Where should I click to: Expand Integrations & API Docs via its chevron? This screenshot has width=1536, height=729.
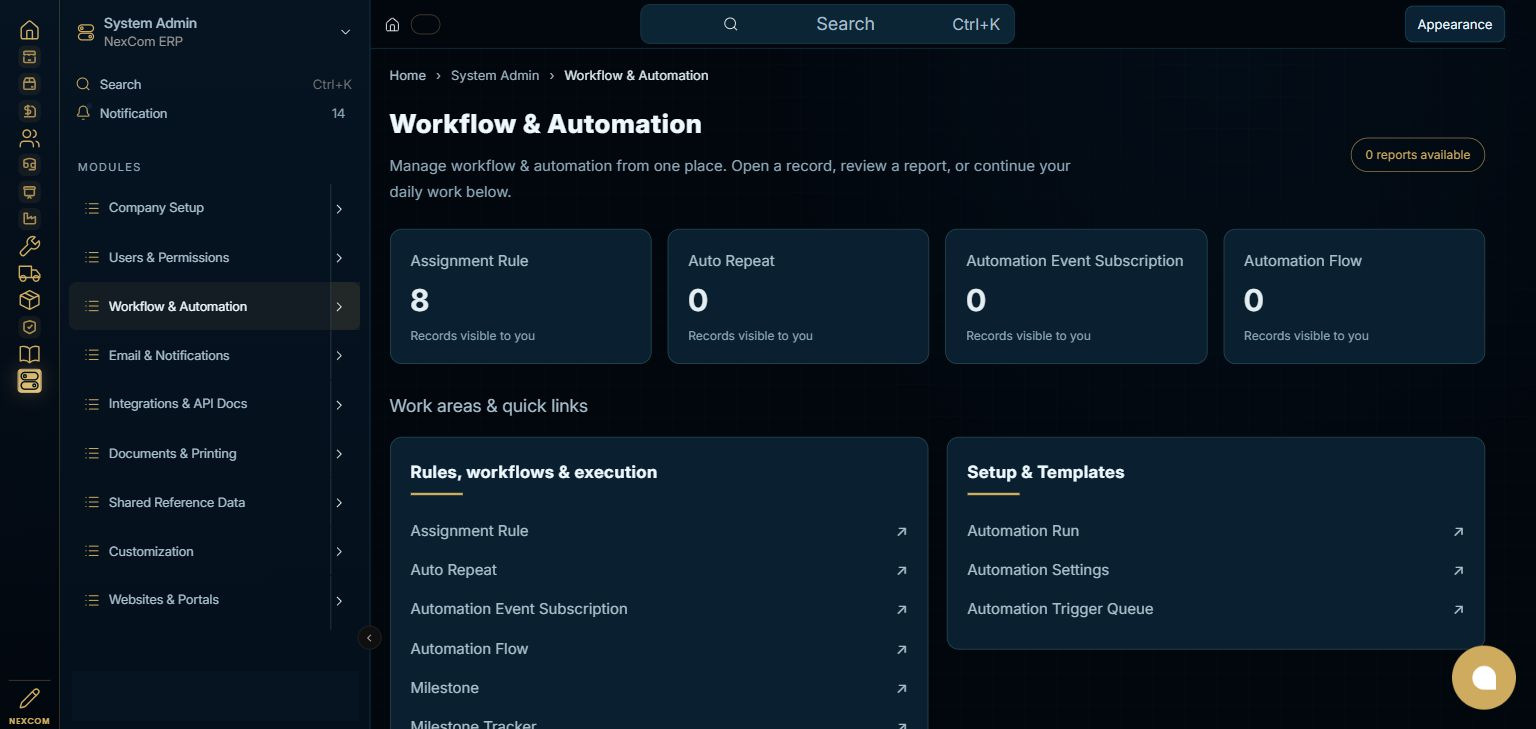pyautogui.click(x=339, y=405)
